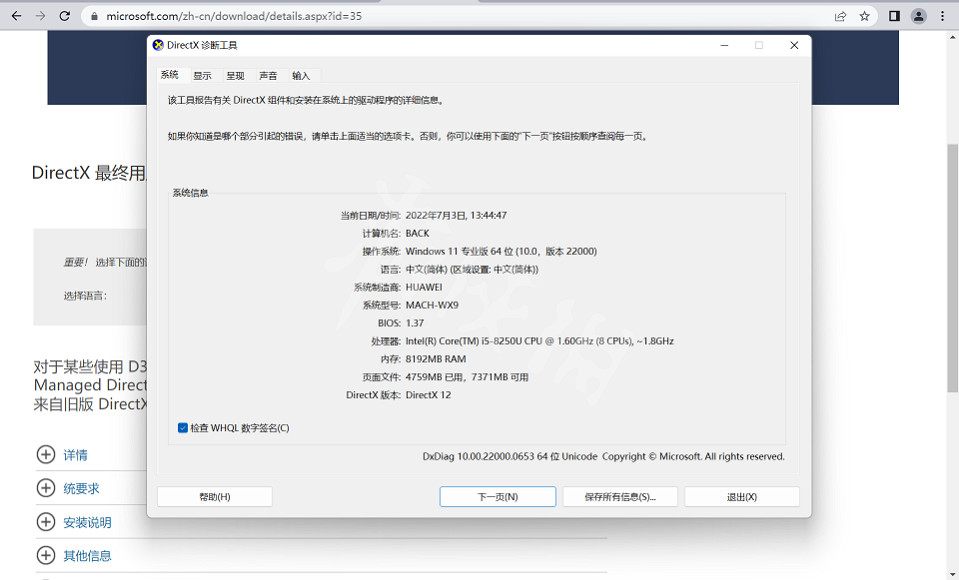Click the browser back arrow
959x580 pixels.
(16, 16)
